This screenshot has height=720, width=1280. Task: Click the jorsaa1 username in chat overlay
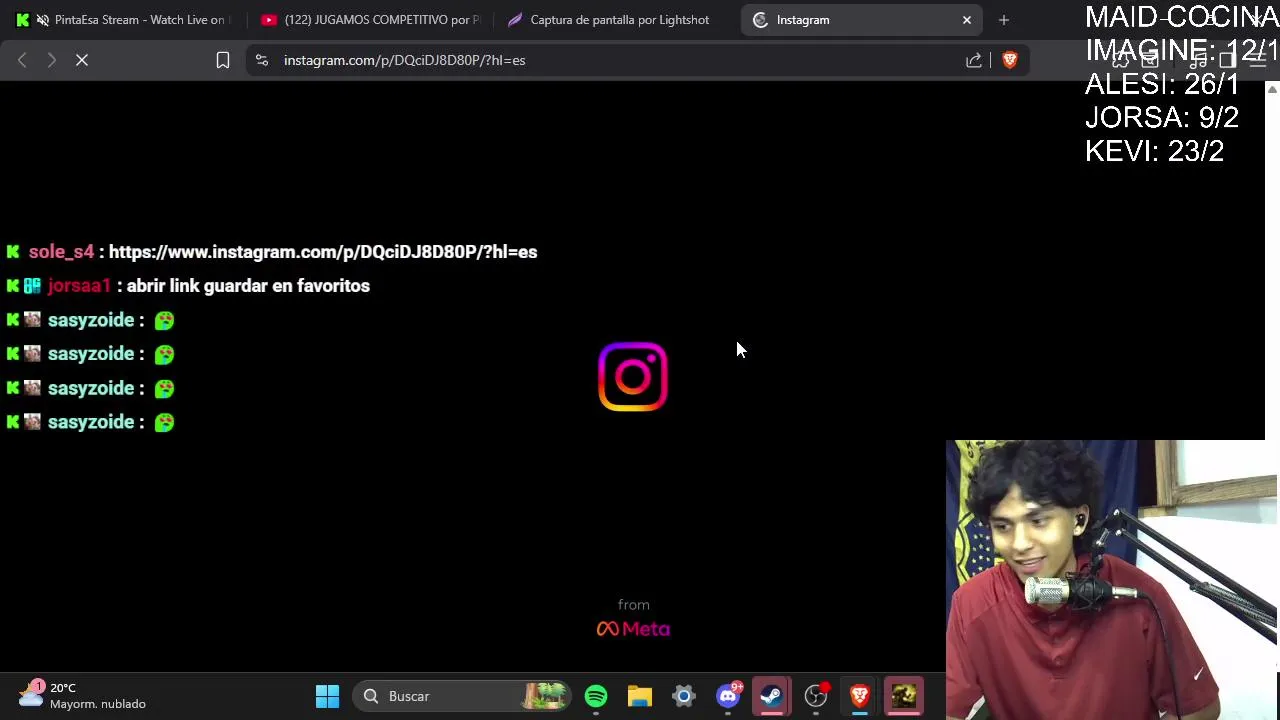[x=79, y=286]
